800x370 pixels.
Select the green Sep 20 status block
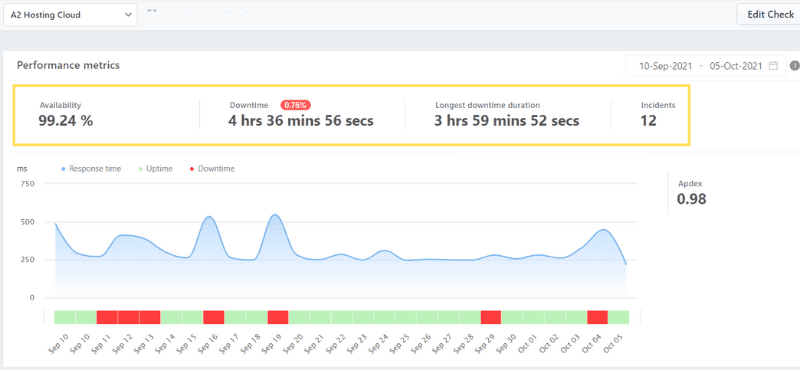click(299, 317)
